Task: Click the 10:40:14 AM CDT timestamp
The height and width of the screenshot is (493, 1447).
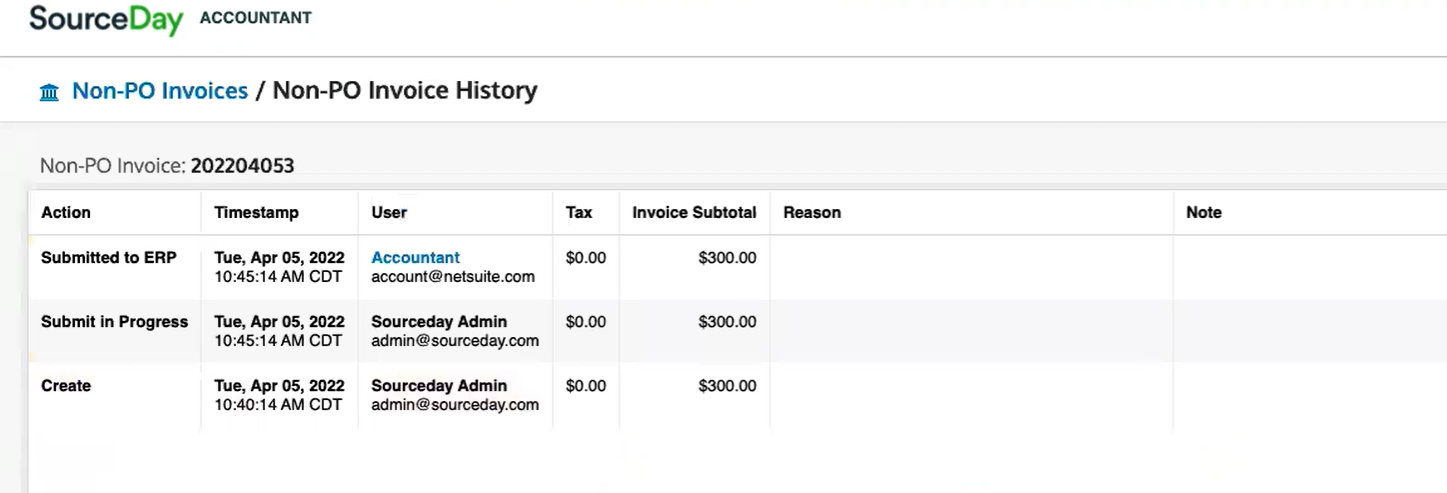Action: 278,405
